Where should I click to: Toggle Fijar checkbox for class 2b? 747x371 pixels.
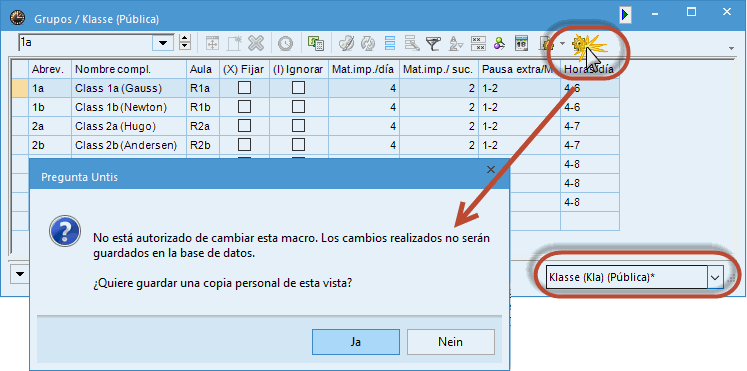pos(244,145)
